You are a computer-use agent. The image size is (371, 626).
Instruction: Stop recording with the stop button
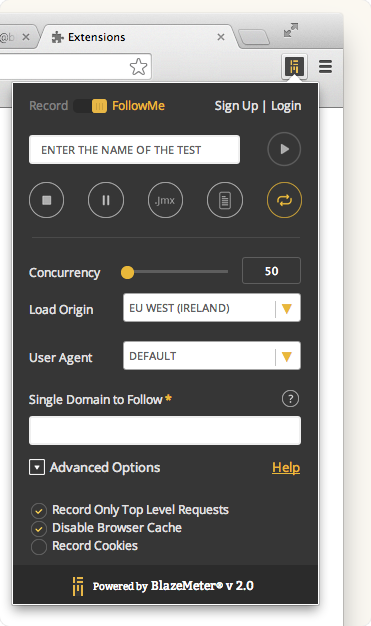pyautogui.click(x=46, y=200)
